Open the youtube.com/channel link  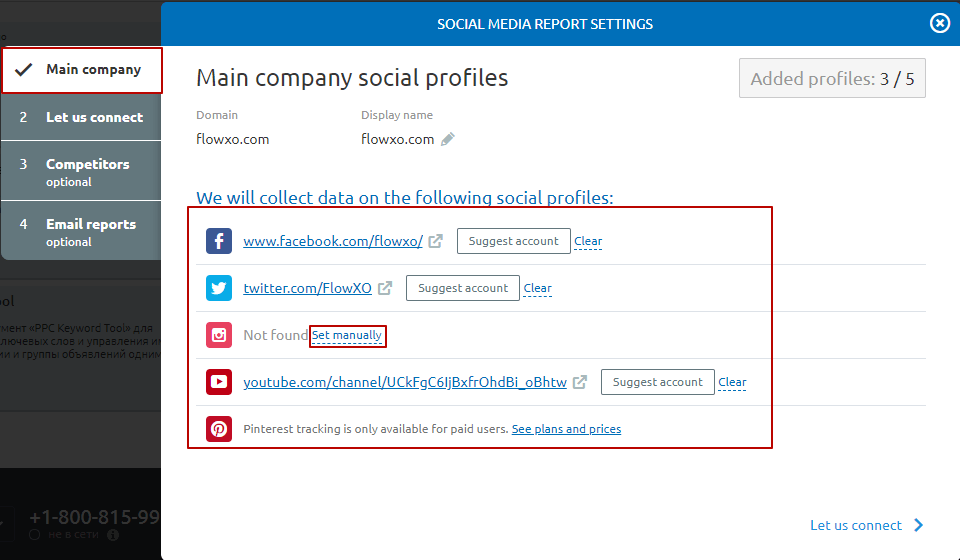tap(405, 382)
